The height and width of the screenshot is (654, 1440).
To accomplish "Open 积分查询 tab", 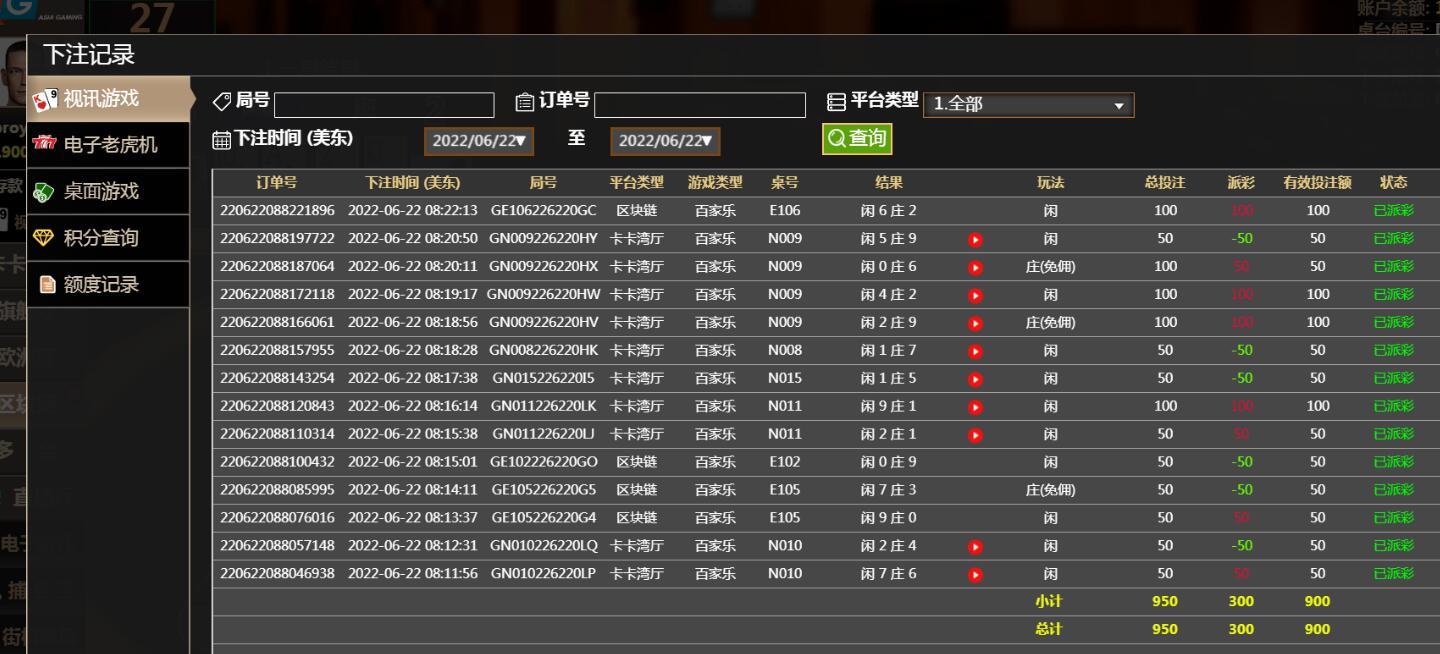I will [108, 238].
